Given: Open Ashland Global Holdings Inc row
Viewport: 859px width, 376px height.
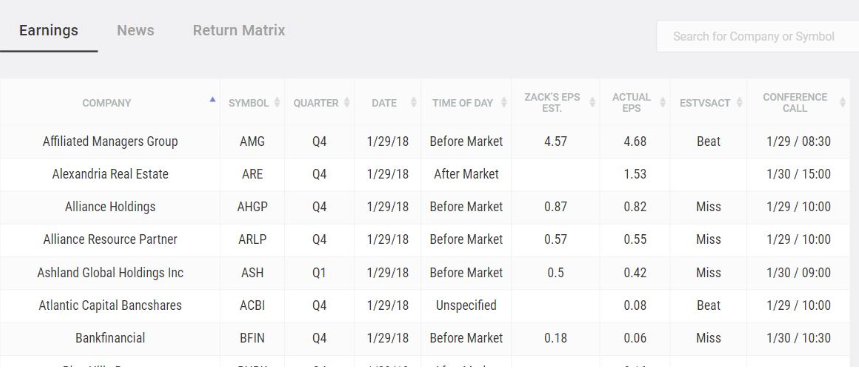Looking at the screenshot, I should click(425, 272).
